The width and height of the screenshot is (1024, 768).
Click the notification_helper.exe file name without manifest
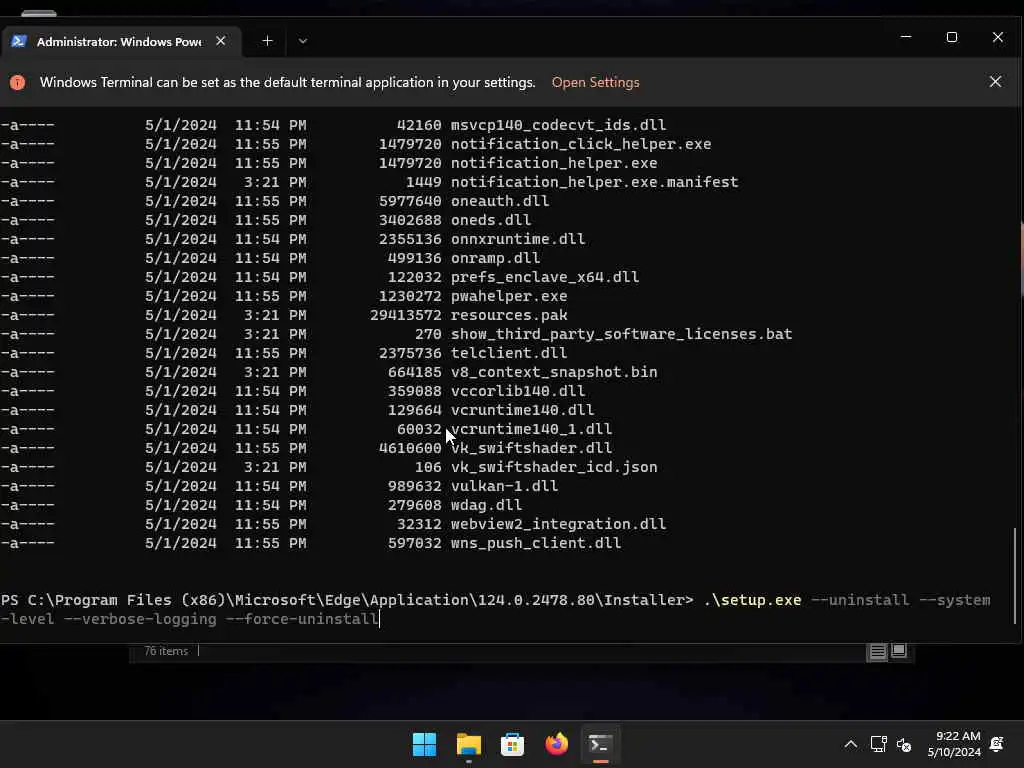tap(554, 163)
